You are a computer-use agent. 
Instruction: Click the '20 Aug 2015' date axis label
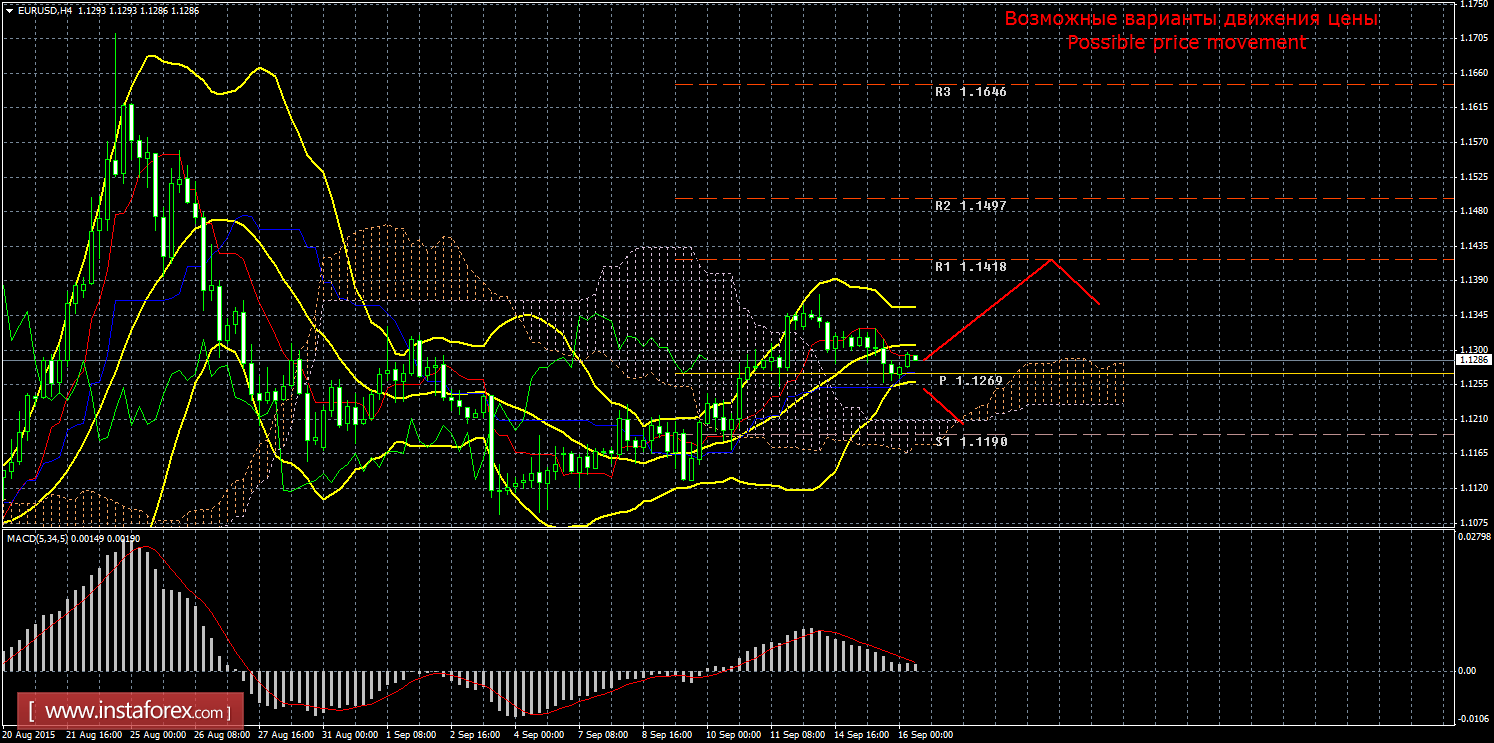tap(29, 735)
